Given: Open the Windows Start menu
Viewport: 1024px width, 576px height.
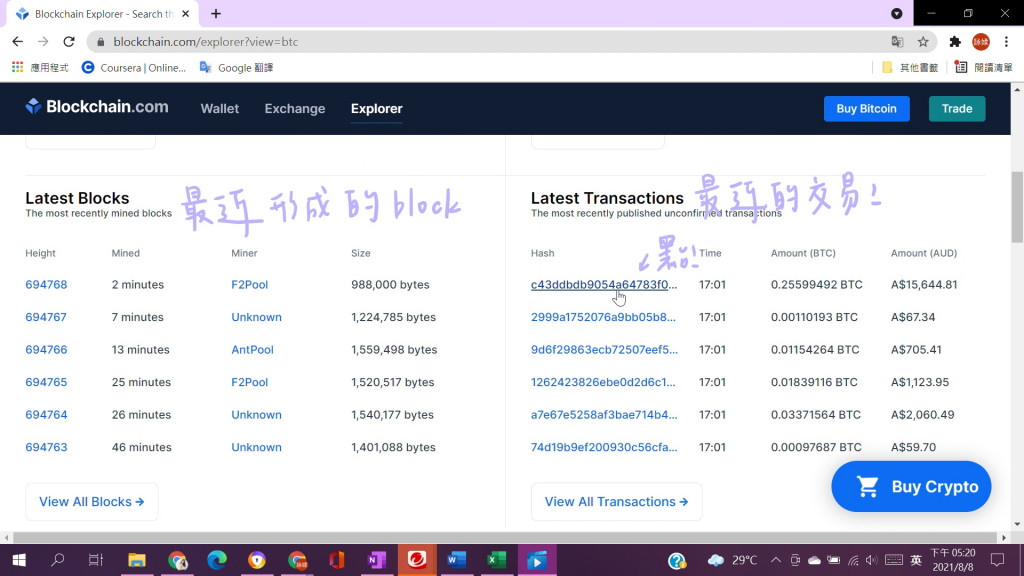Looking at the screenshot, I should pyautogui.click(x=18, y=560).
